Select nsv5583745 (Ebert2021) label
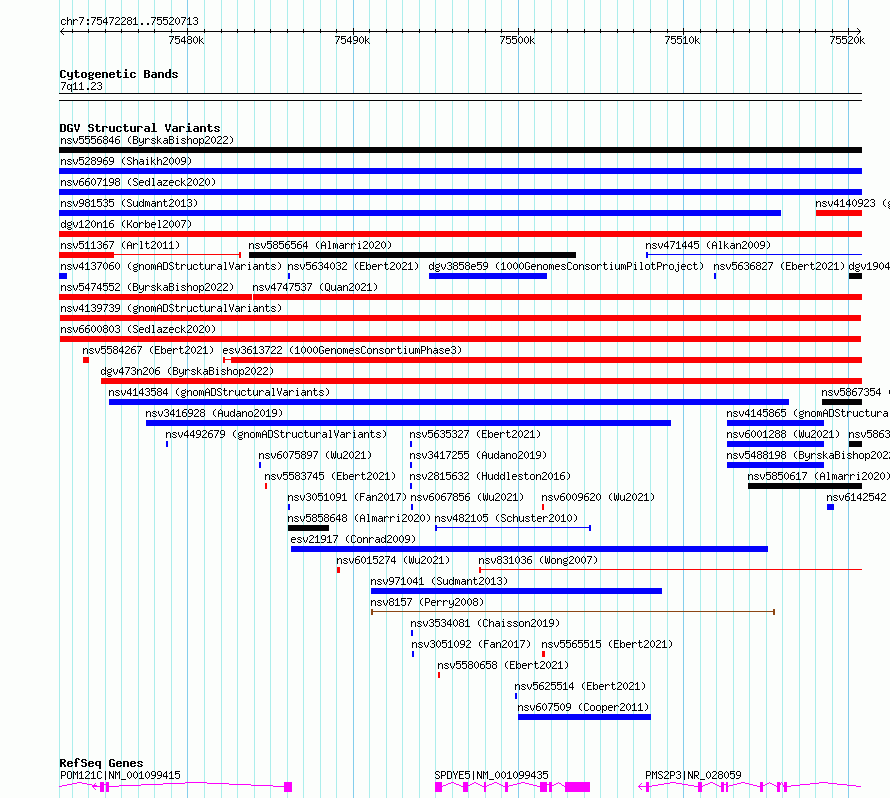The image size is (890, 798). point(330,476)
